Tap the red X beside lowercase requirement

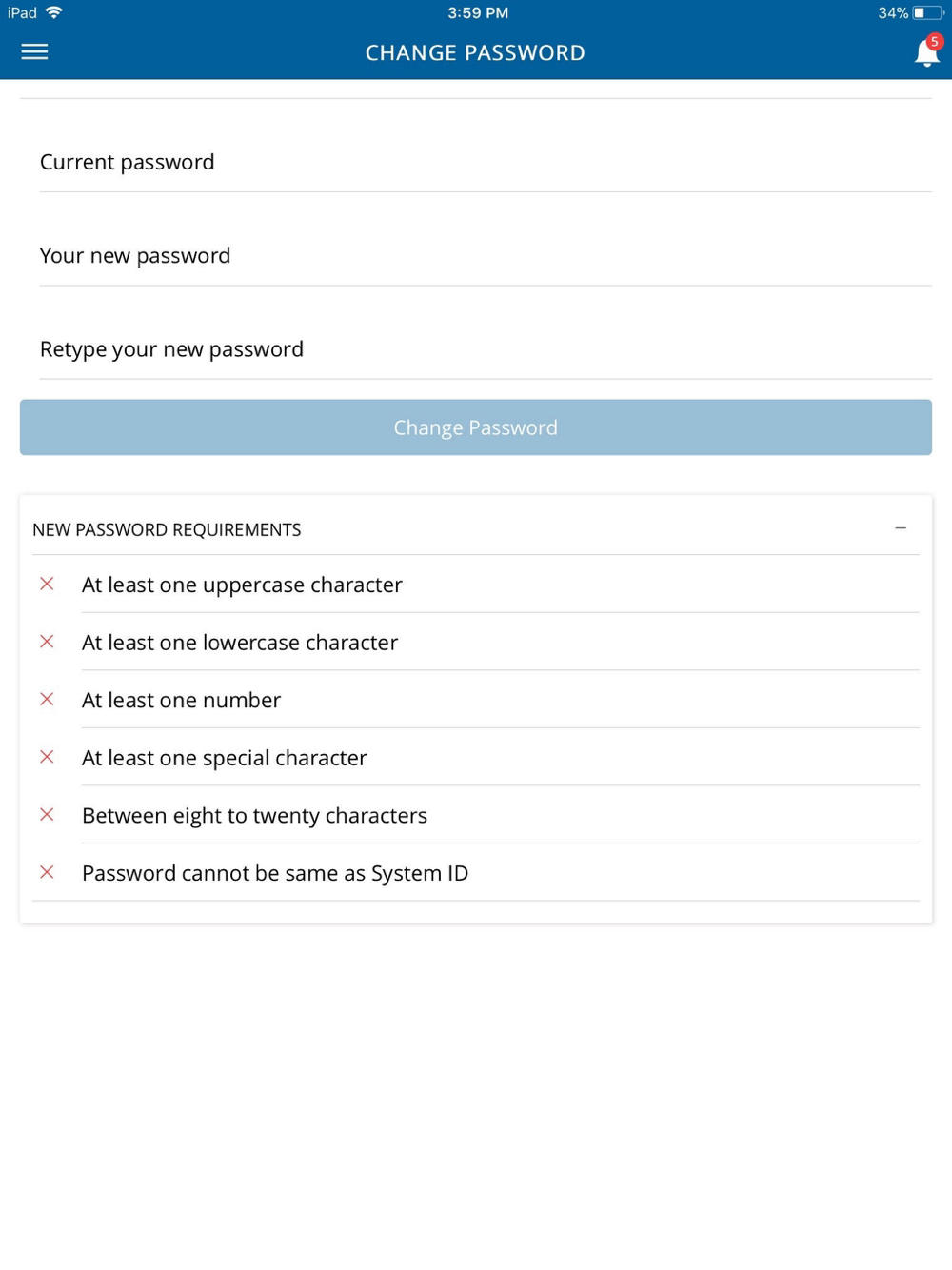[47, 642]
